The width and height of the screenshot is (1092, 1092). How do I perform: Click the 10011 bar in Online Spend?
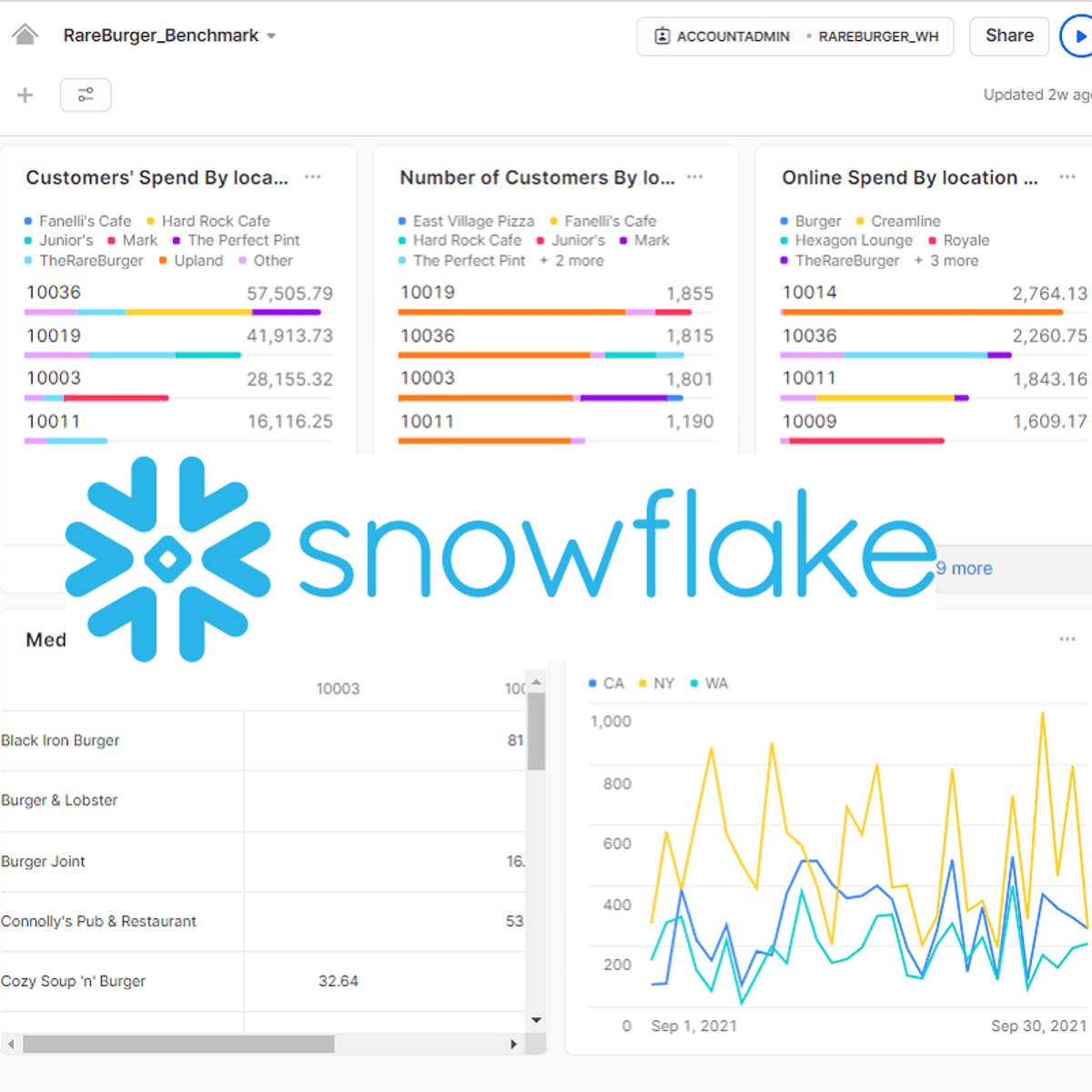(x=875, y=398)
